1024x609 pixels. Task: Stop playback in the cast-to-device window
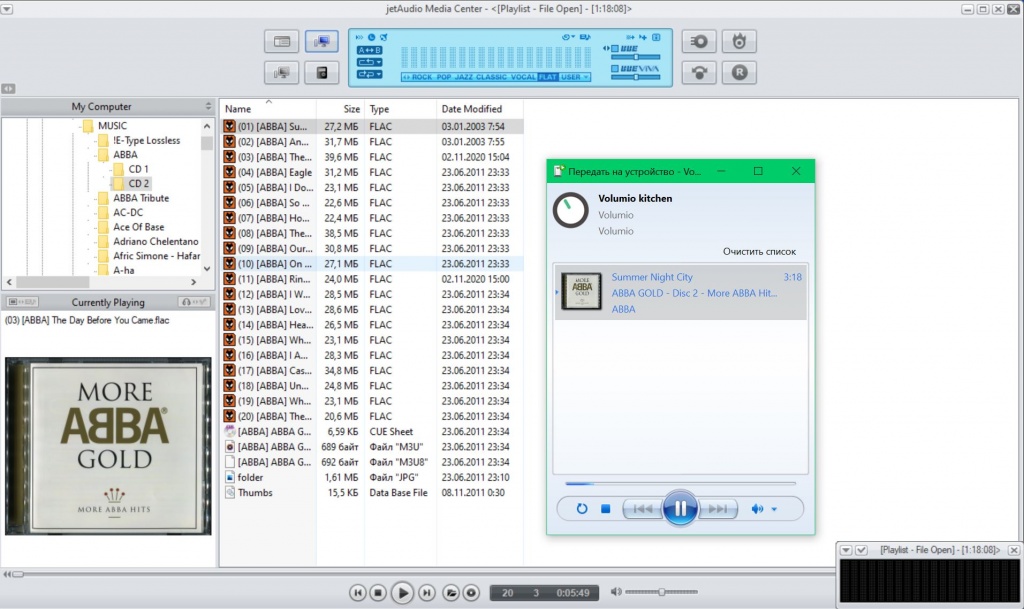point(605,509)
